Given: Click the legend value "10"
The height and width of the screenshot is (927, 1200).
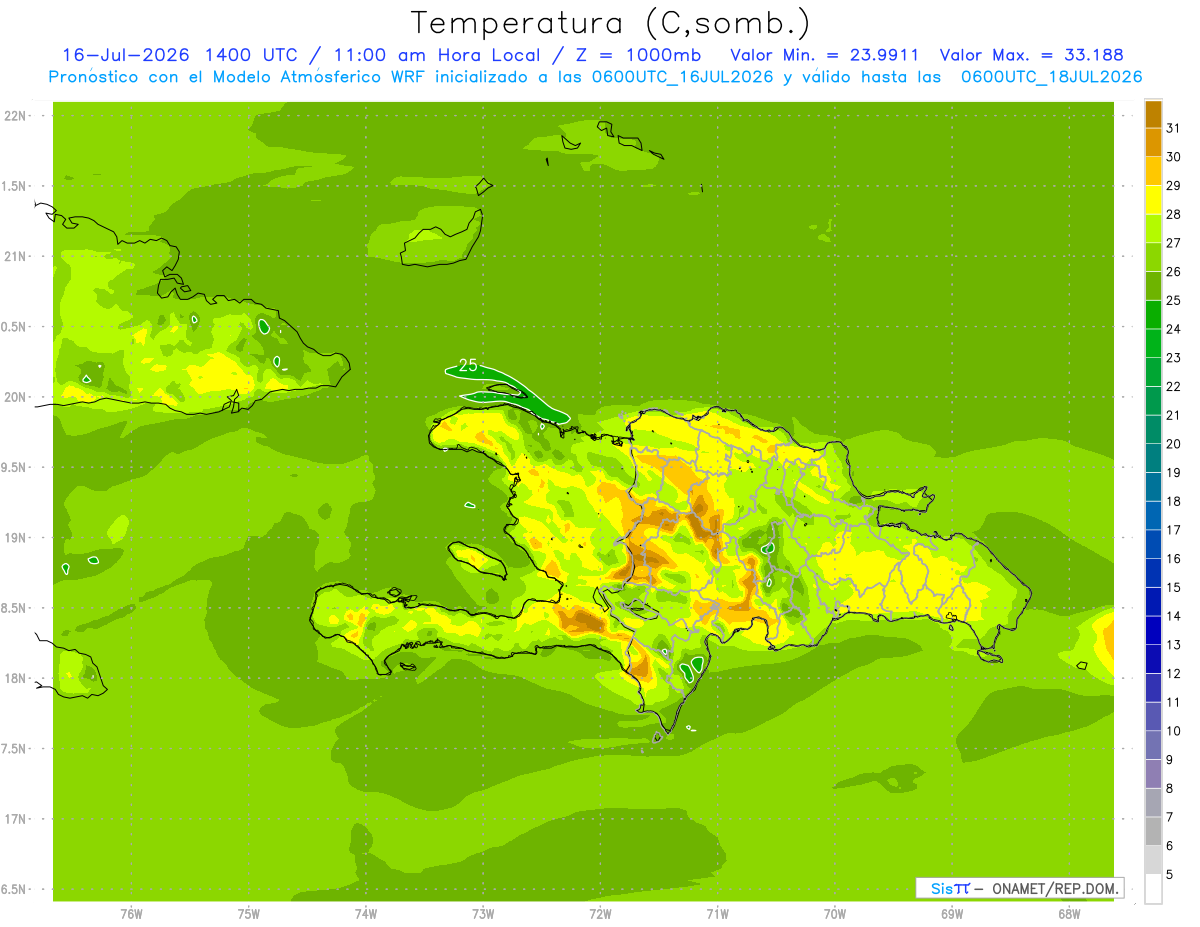Looking at the screenshot, I should (x=1175, y=731).
